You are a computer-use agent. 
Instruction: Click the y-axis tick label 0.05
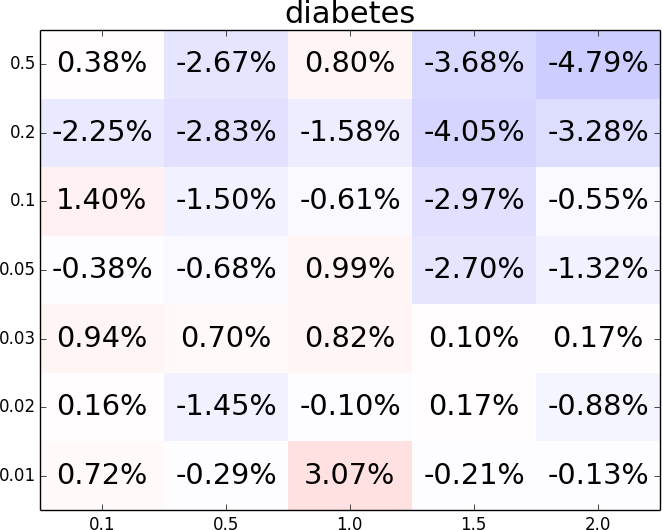coord(20,269)
